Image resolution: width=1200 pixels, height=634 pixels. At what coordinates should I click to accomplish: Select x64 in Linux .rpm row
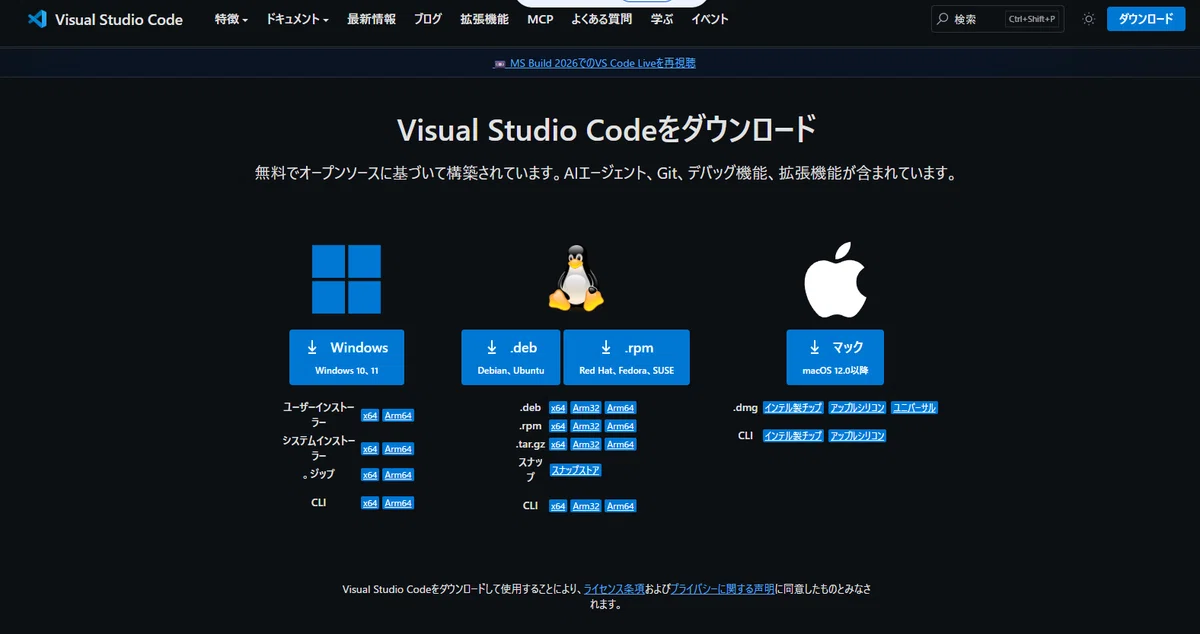558,426
